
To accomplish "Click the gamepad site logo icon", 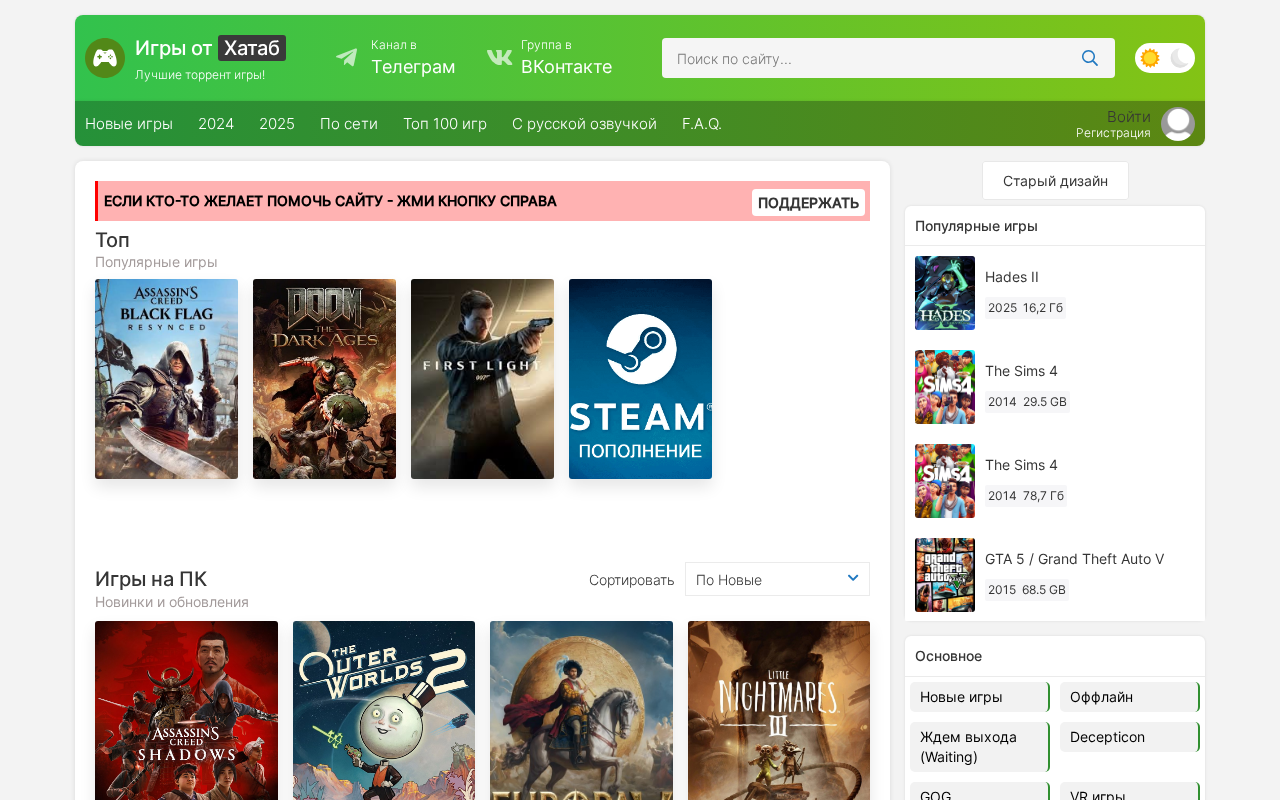I will 105,58.
